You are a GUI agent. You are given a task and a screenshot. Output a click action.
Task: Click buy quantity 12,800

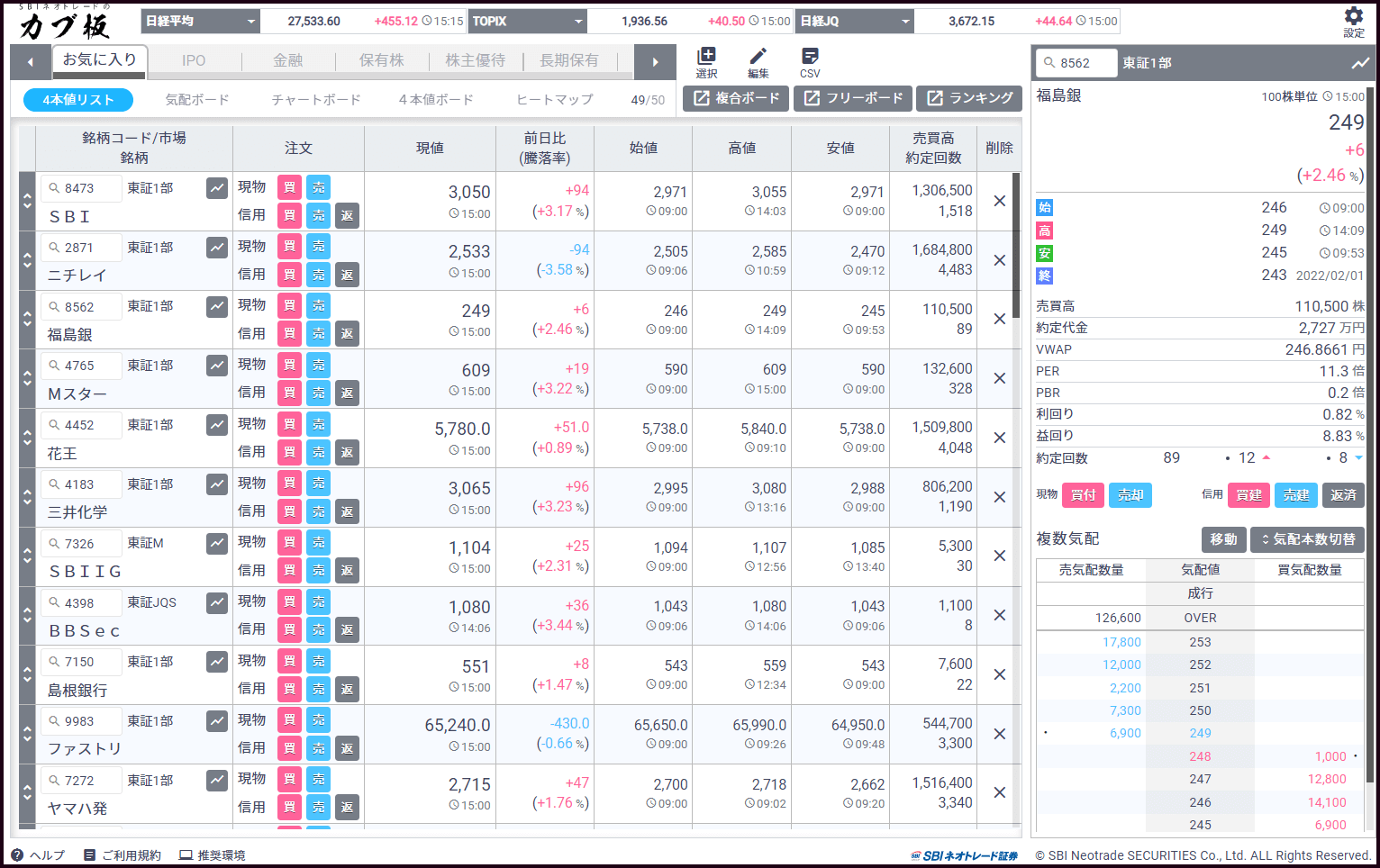pyautogui.click(x=1327, y=779)
